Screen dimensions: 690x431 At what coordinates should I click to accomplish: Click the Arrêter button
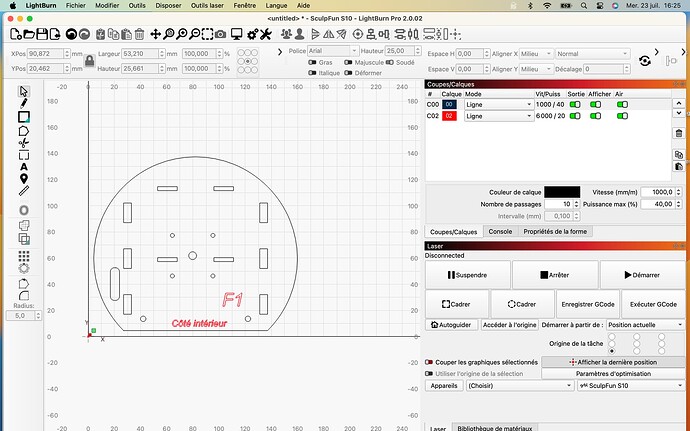coord(555,275)
